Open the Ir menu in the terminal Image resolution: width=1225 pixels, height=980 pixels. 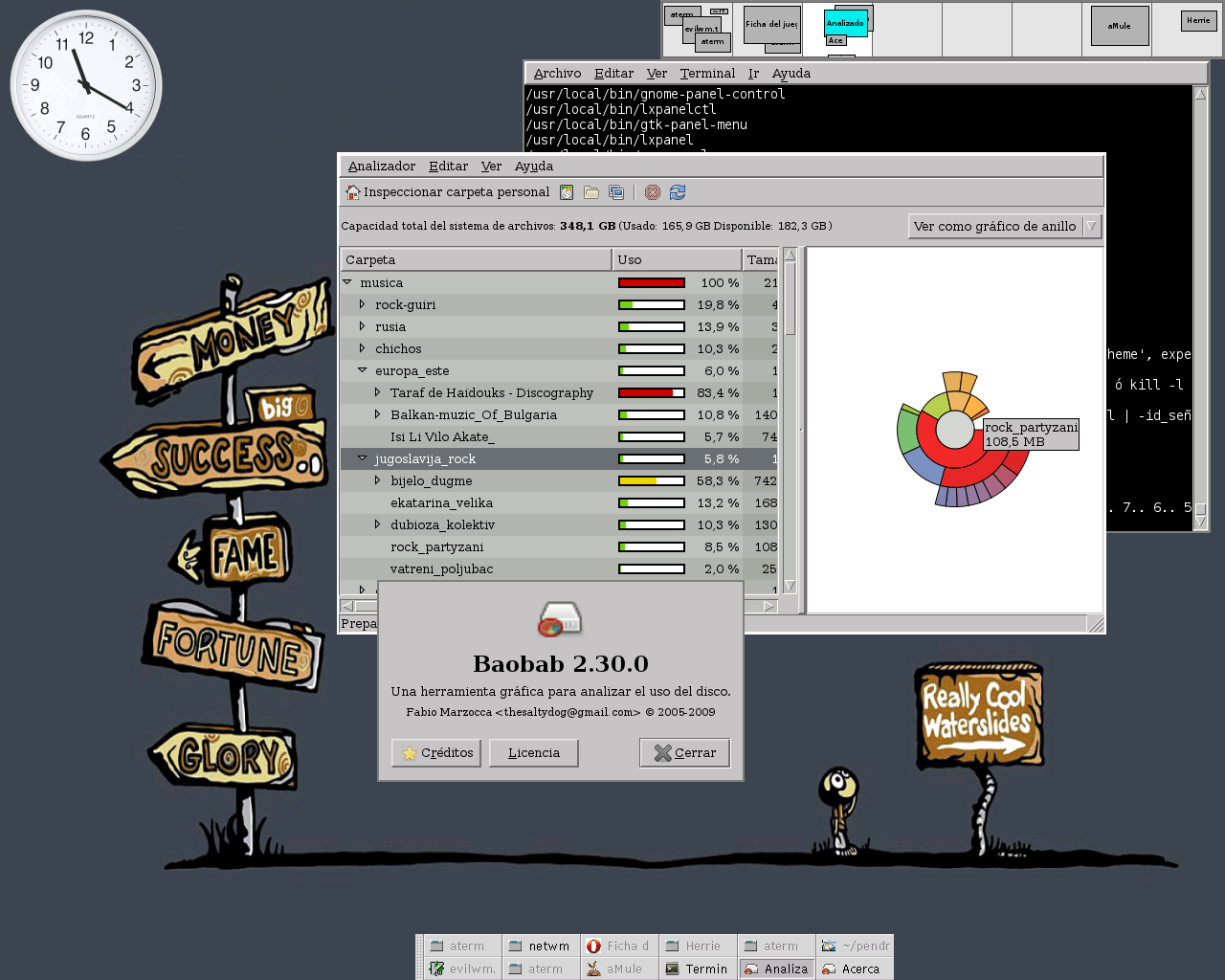coord(753,74)
